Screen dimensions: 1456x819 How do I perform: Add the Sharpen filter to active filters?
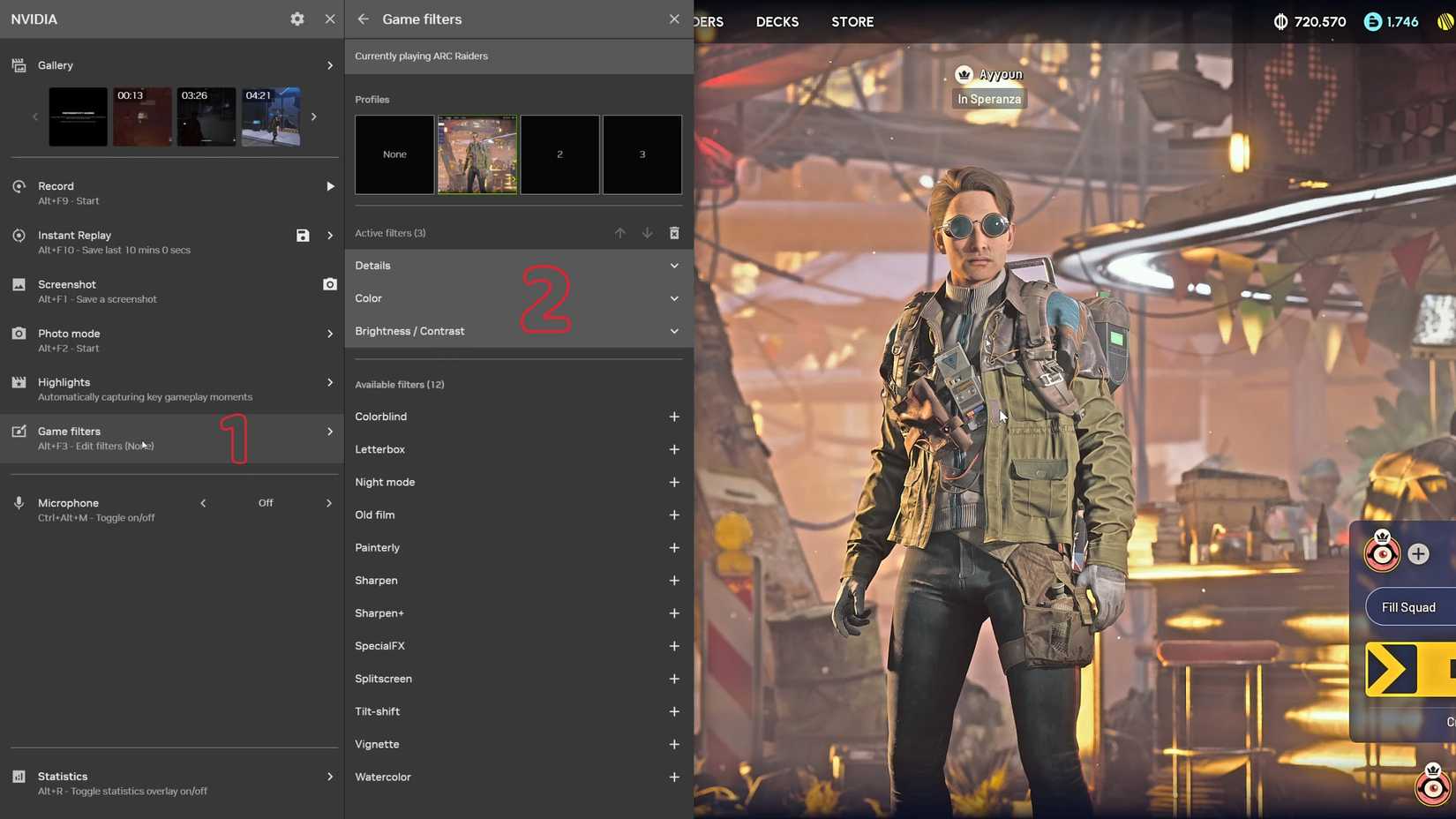click(674, 581)
